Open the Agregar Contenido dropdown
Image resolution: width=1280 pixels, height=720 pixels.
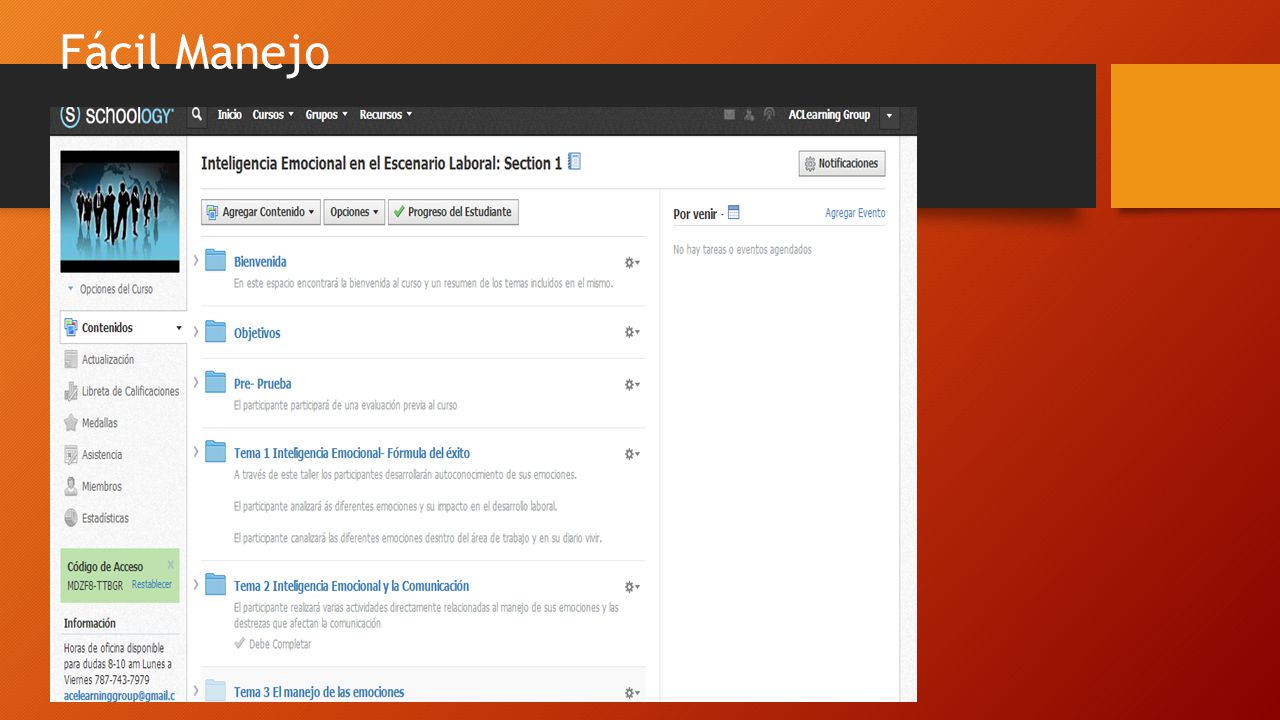(x=261, y=212)
